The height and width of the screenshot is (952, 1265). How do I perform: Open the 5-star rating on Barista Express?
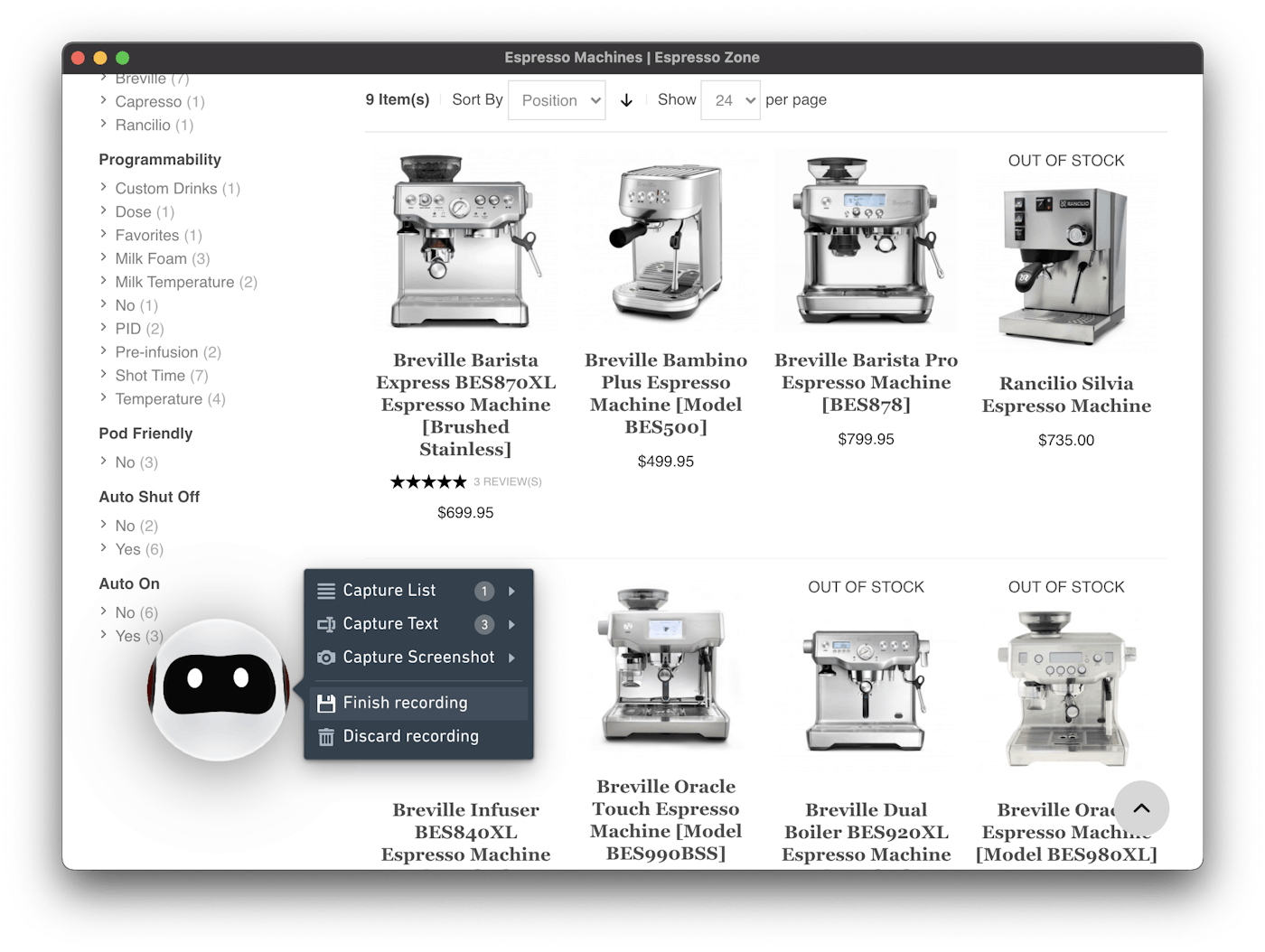(428, 482)
